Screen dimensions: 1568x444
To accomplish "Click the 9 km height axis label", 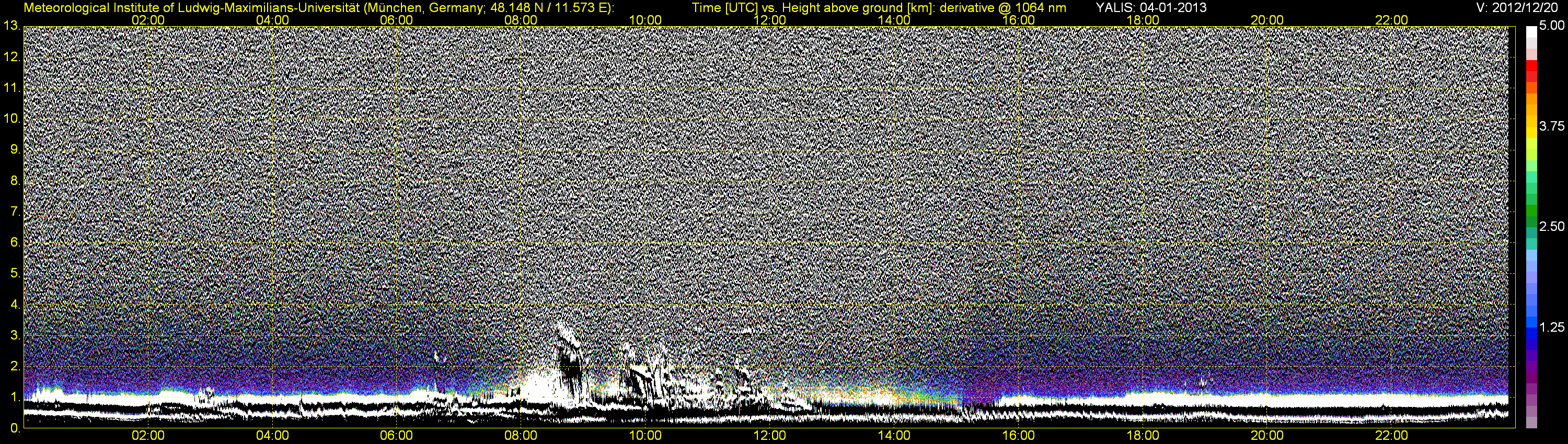I will point(15,149).
